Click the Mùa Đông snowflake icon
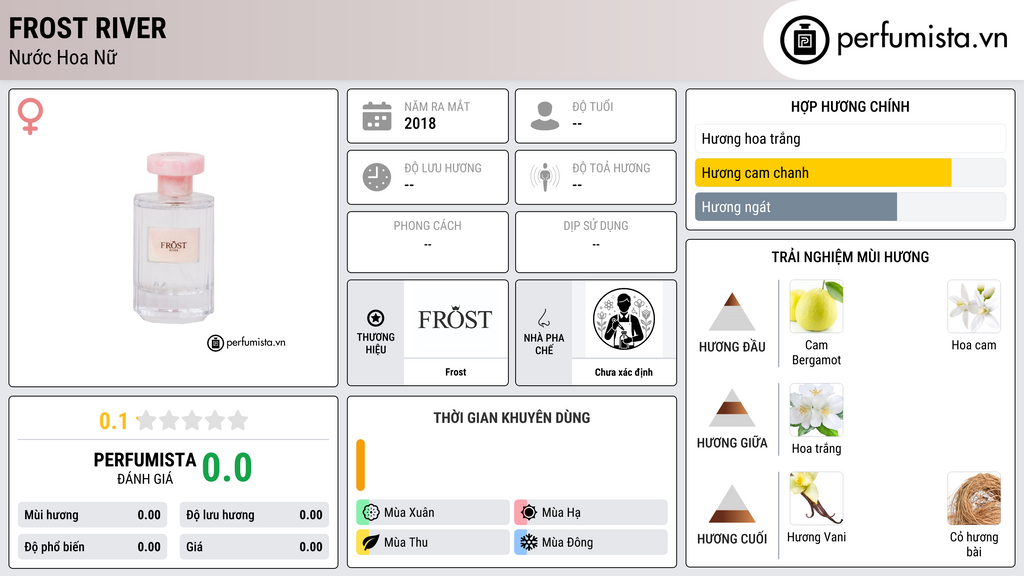Image resolution: width=1024 pixels, height=576 pixels. (529, 542)
